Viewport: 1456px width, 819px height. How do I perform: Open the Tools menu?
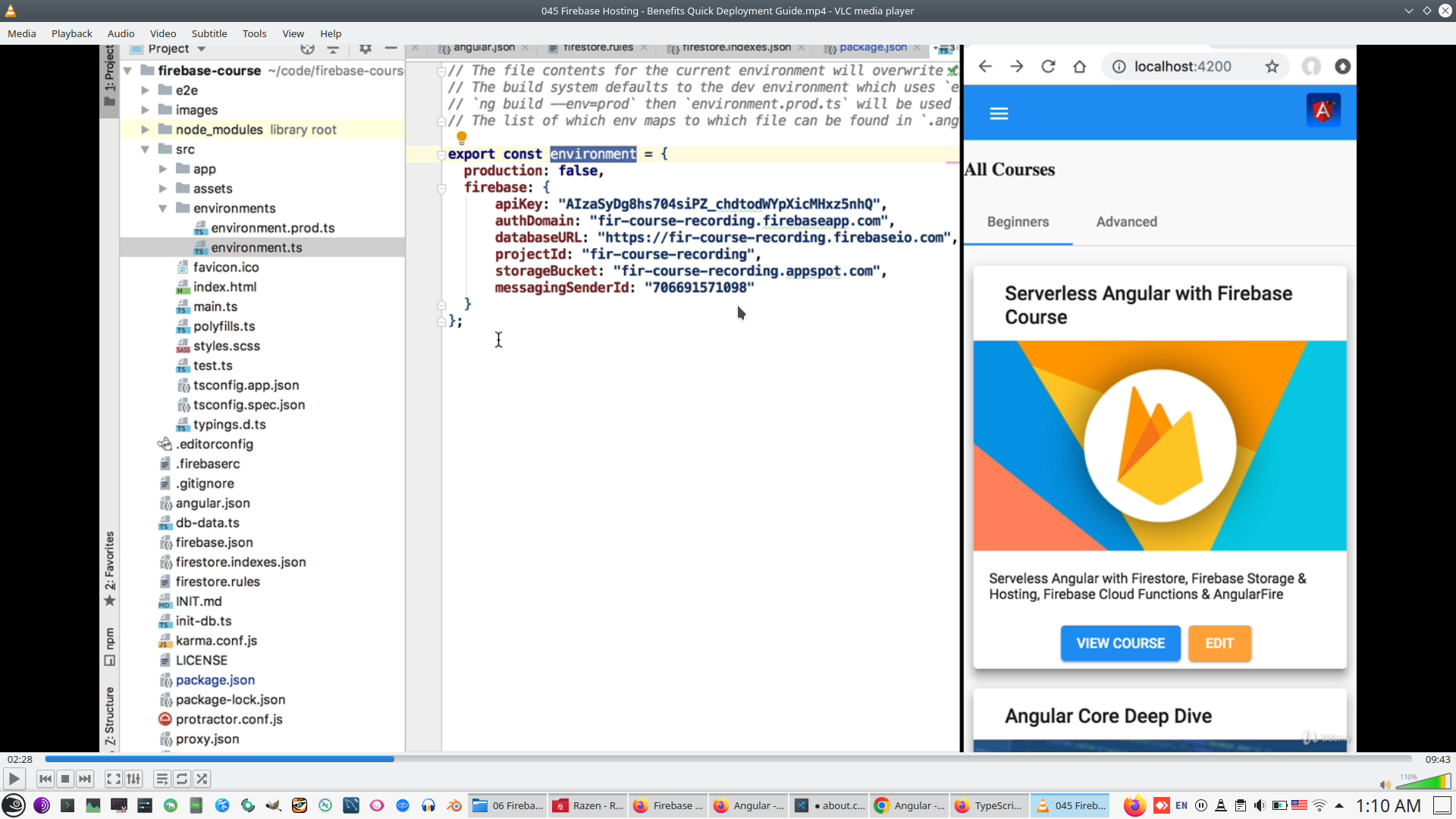point(254,33)
